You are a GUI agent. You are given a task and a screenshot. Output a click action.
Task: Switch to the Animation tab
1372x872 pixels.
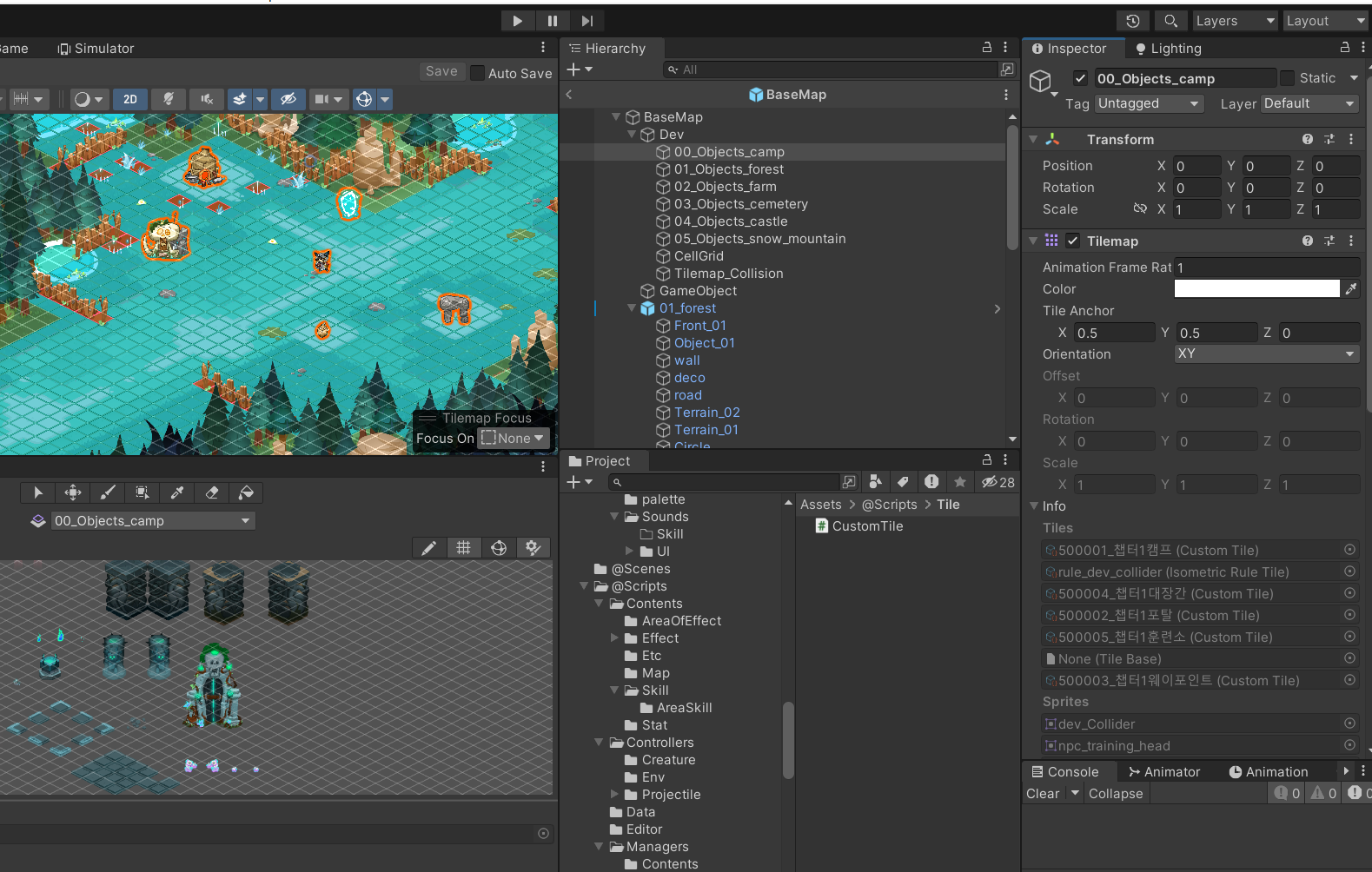click(1269, 772)
